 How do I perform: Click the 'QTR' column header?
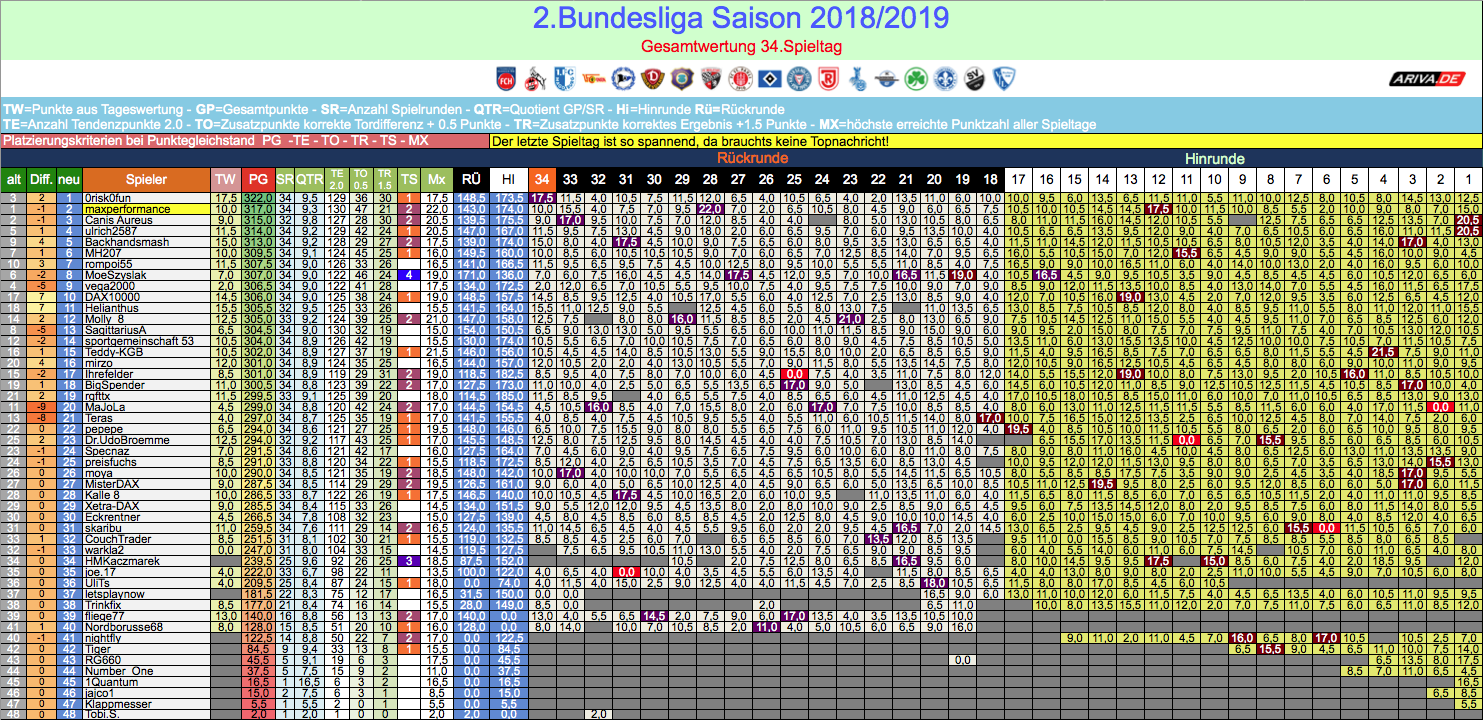pyautogui.click(x=310, y=179)
